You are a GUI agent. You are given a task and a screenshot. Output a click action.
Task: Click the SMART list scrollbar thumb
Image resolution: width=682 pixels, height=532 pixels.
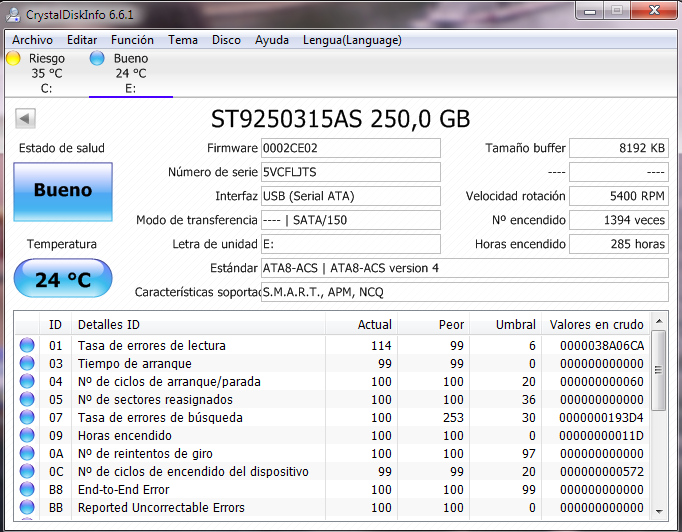pos(659,370)
